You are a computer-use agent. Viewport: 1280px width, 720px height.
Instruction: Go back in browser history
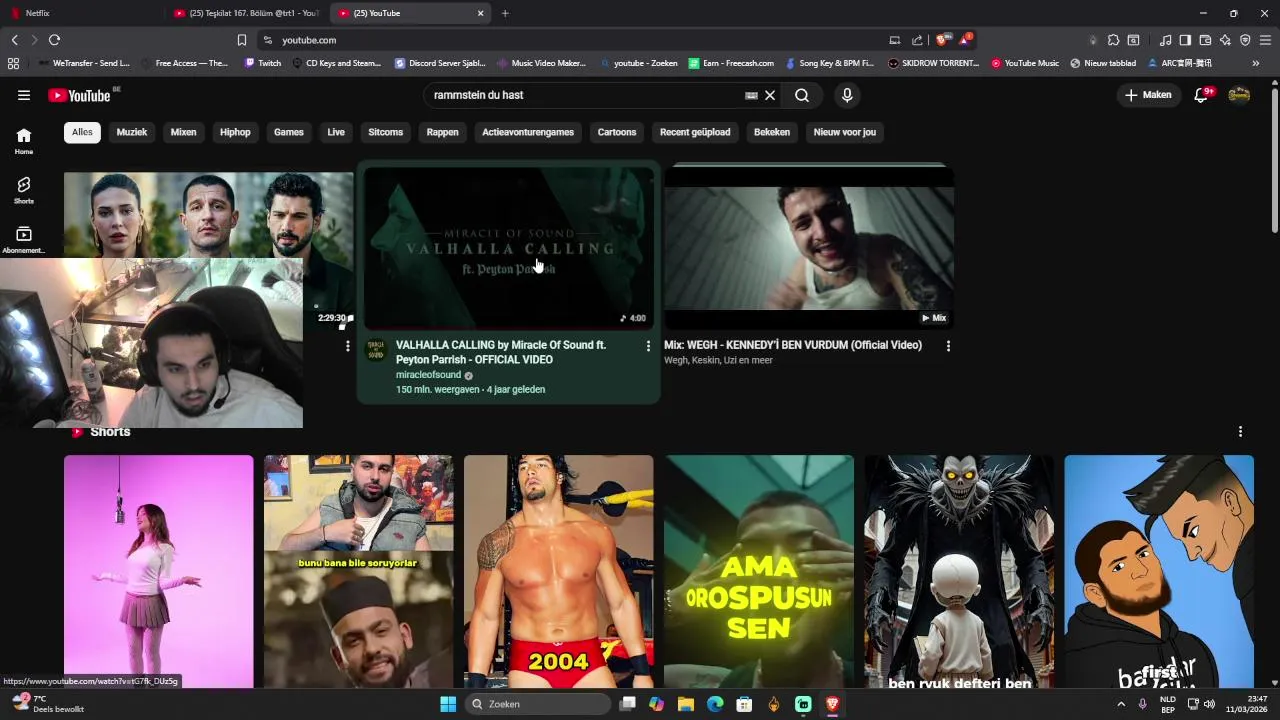14,40
